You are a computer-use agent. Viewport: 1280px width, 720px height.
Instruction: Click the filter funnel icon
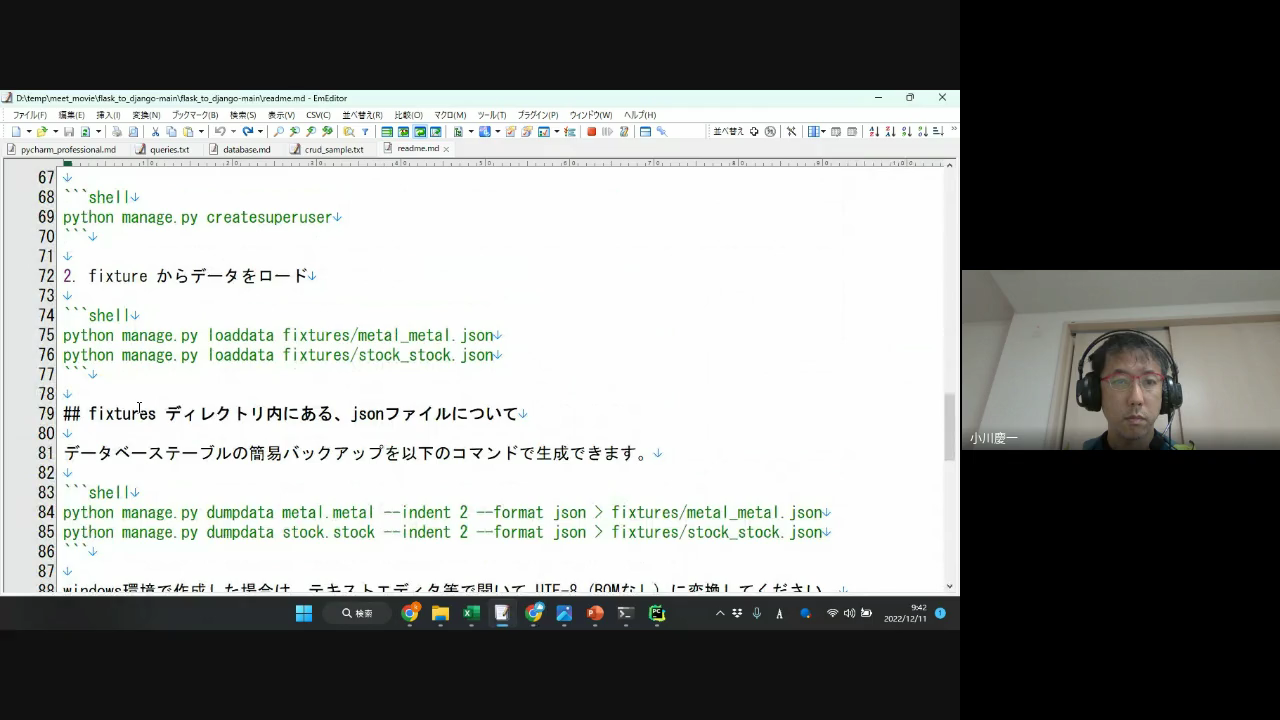[x=365, y=132]
